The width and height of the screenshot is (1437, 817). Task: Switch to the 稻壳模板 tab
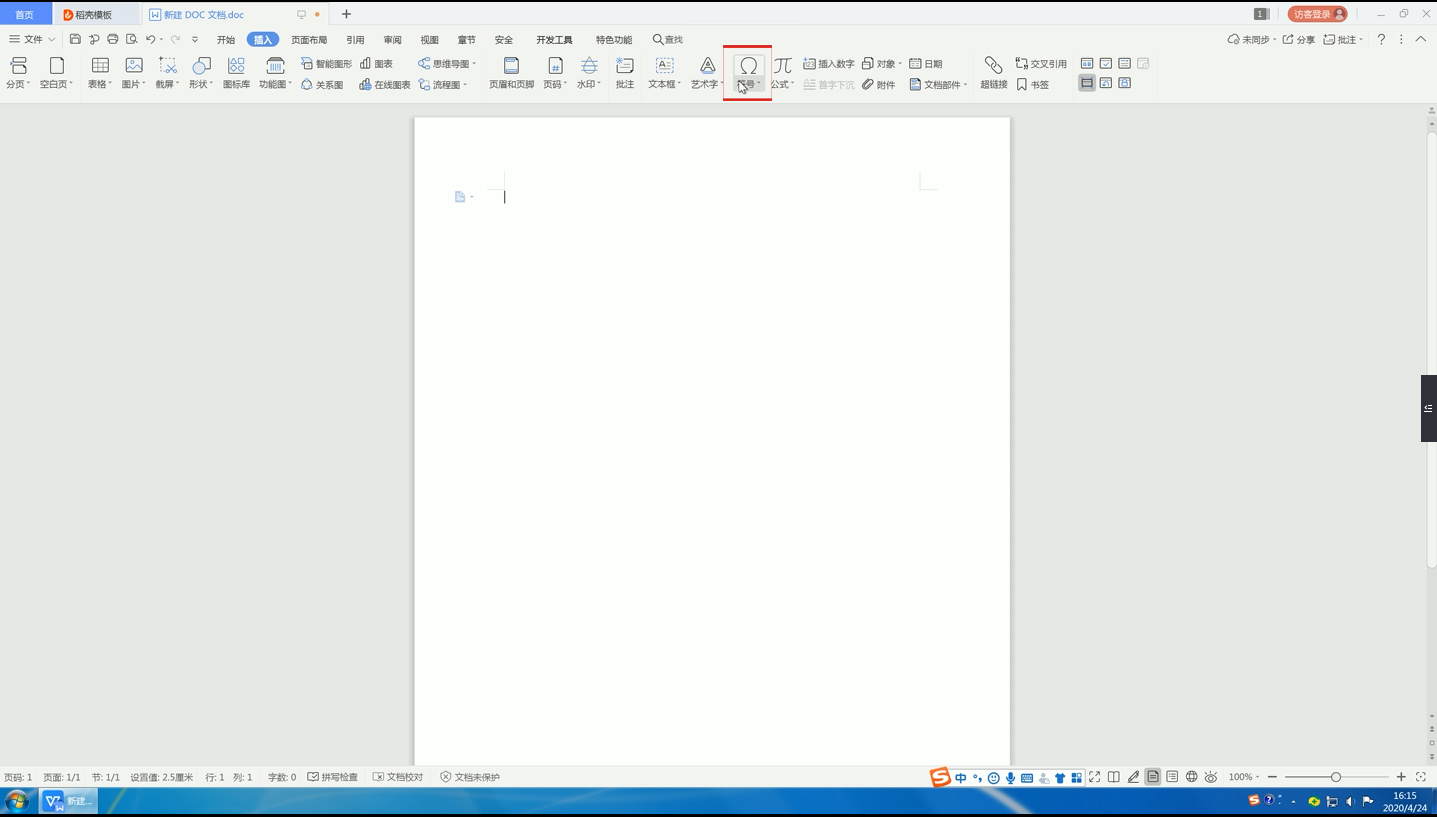(93, 15)
